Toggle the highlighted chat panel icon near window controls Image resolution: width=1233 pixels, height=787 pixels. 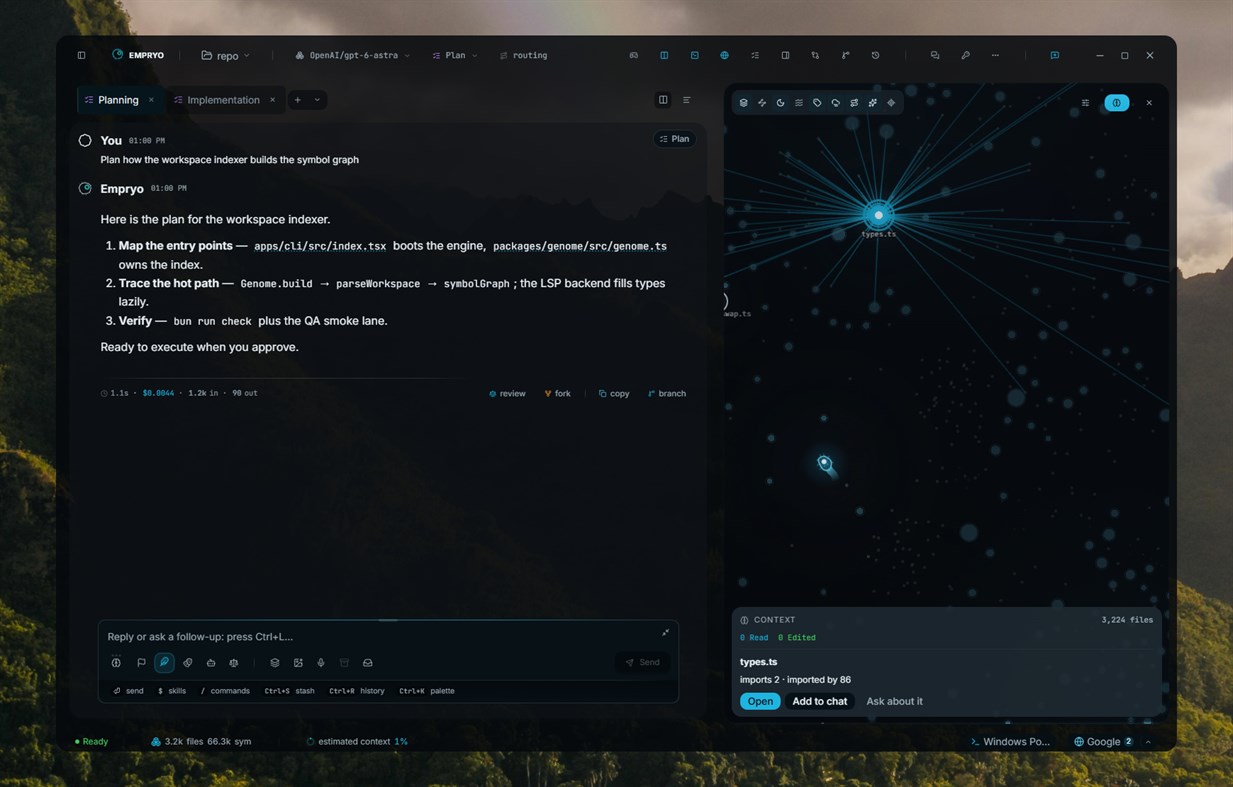[x=1054, y=55]
